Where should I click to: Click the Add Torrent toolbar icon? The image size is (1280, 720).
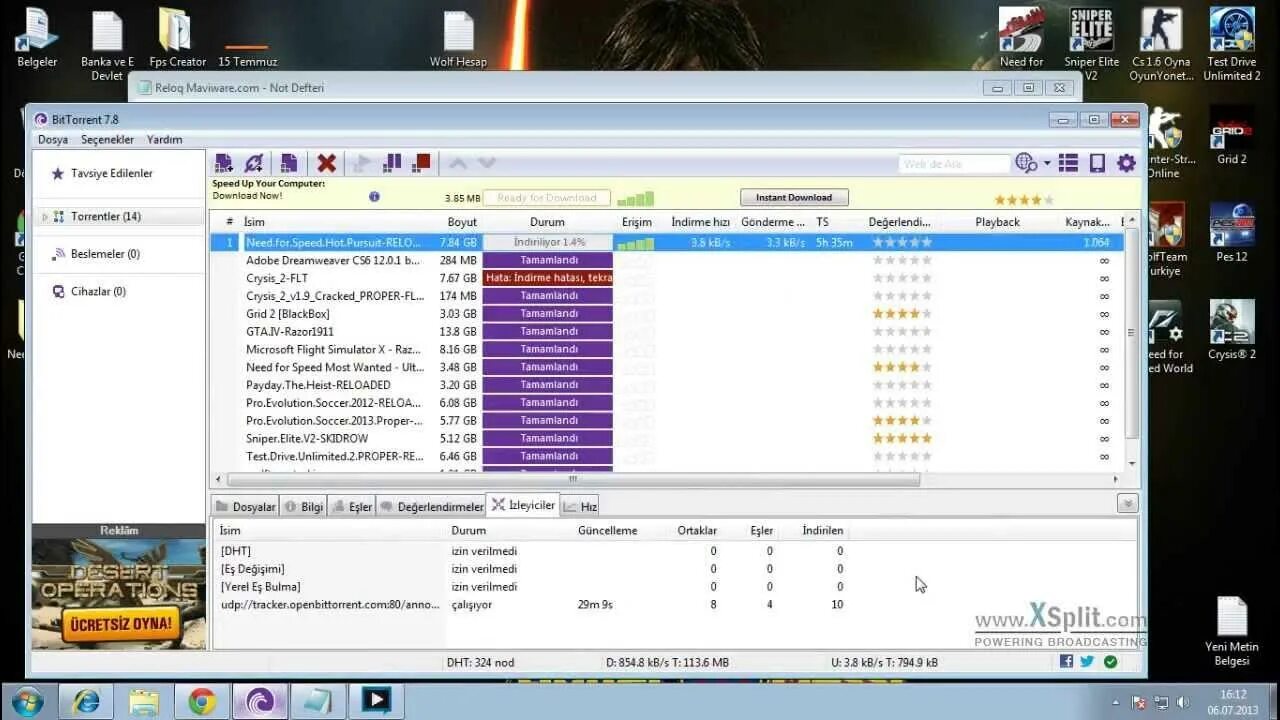click(x=224, y=163)
